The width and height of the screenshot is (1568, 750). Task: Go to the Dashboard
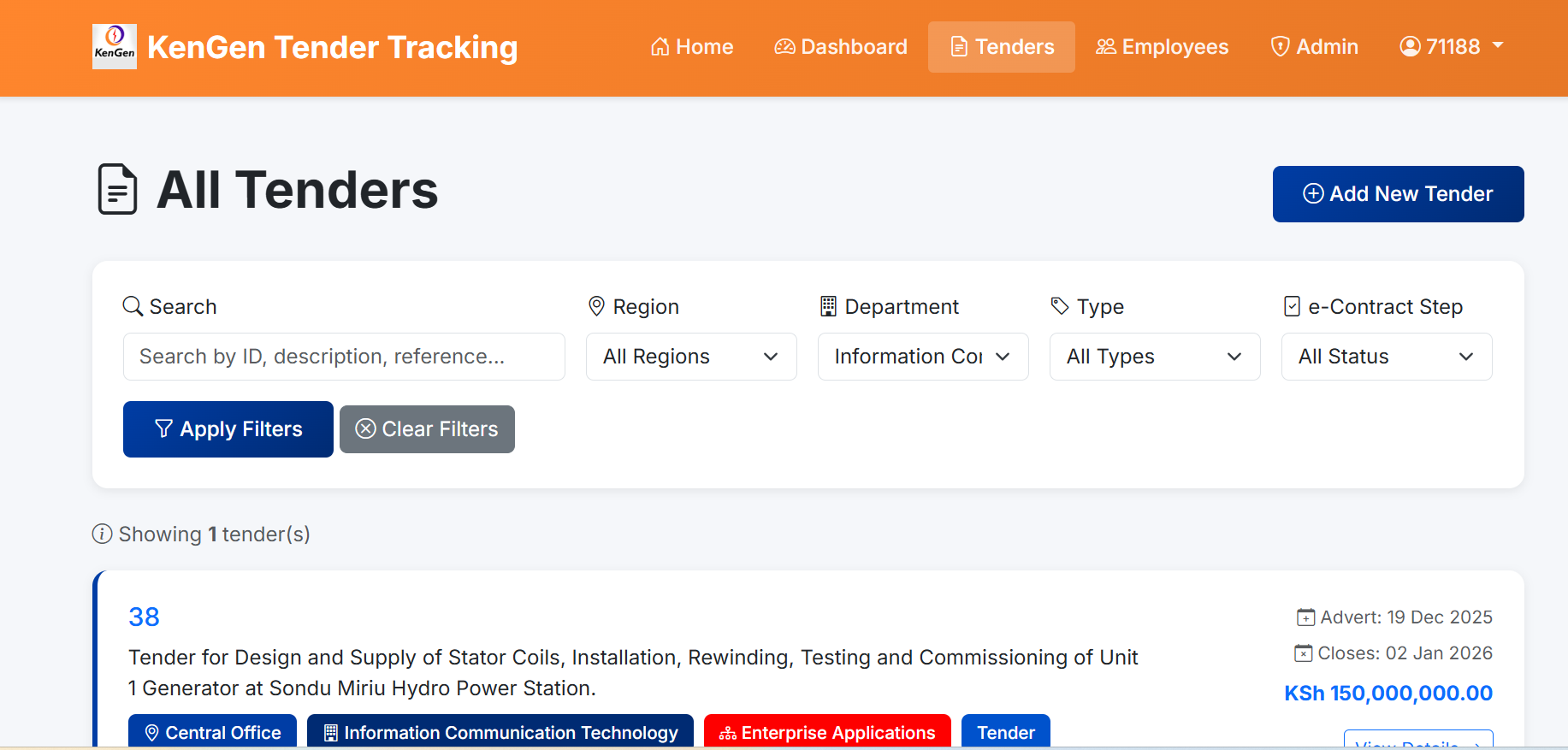[x=841, y=47]
